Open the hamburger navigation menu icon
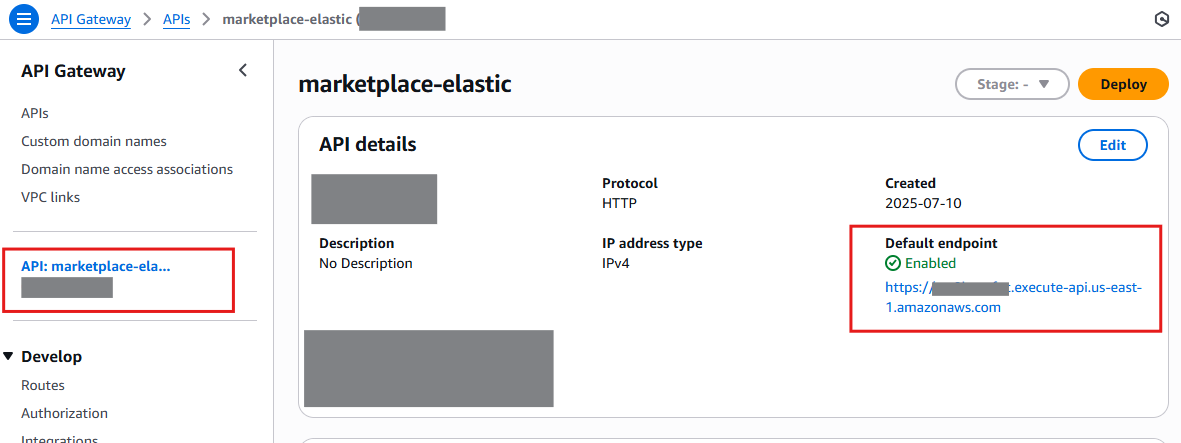 [24, 19]
